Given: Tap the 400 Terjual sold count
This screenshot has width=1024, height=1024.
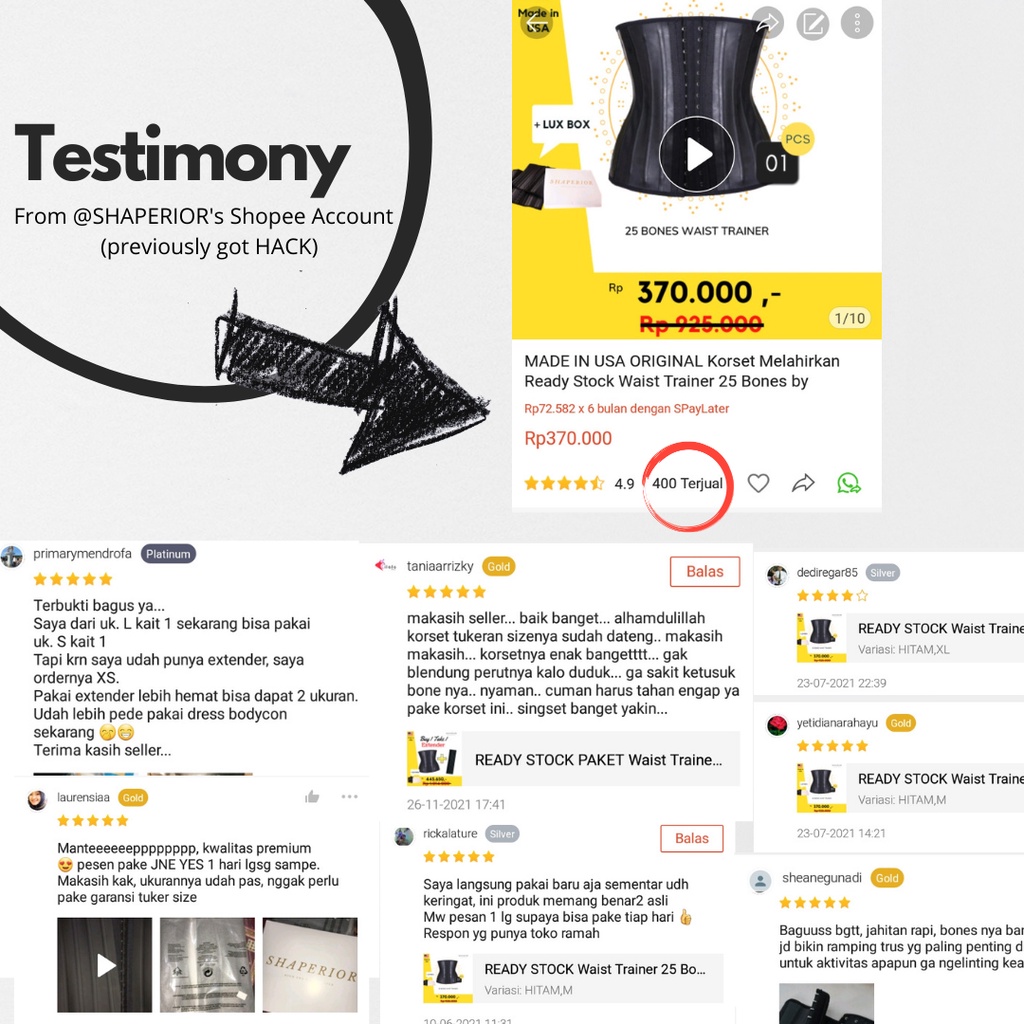Looking at the screenshot, I should (x=687, y=483).
